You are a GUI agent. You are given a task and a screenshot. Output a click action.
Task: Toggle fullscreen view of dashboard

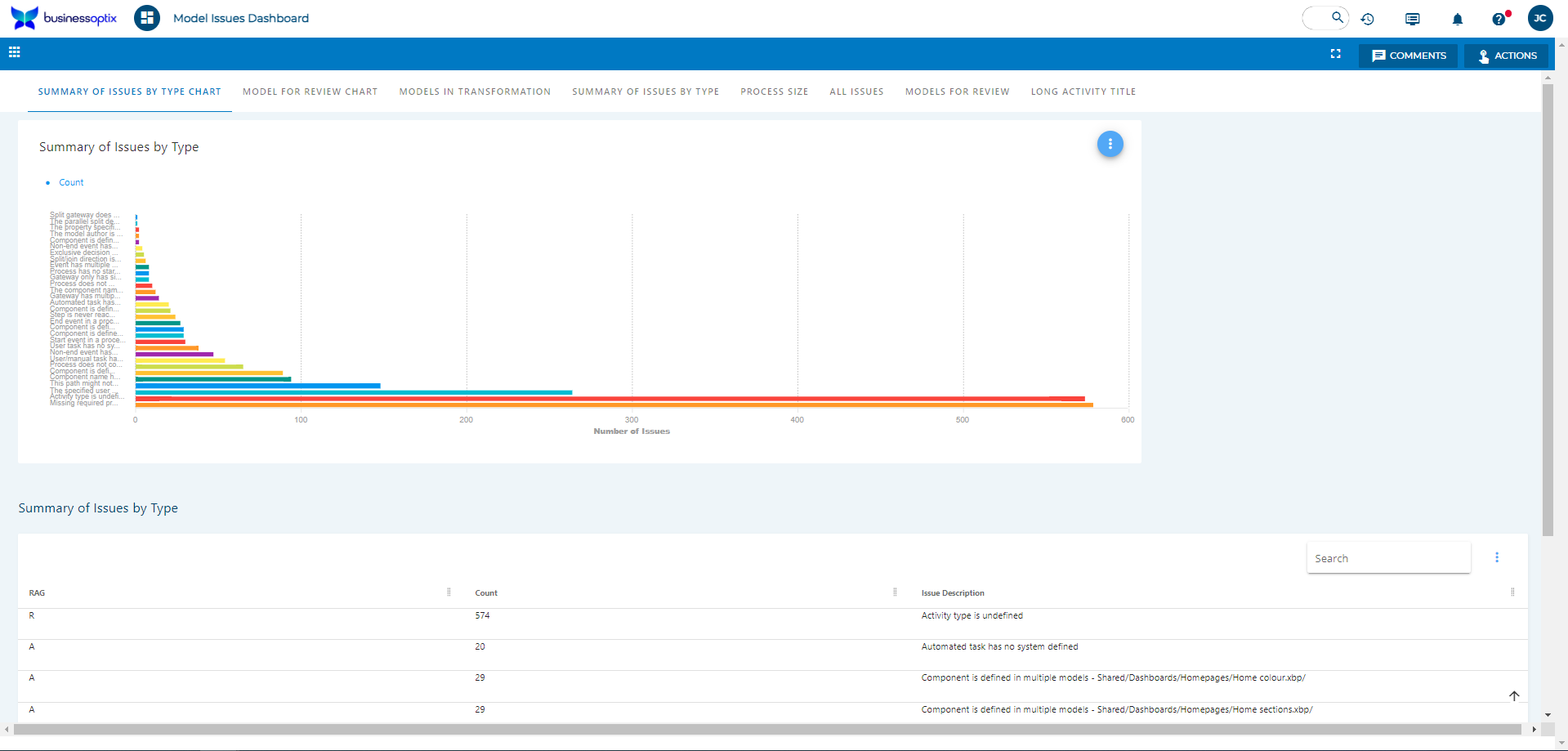[x=1336, y=54]
